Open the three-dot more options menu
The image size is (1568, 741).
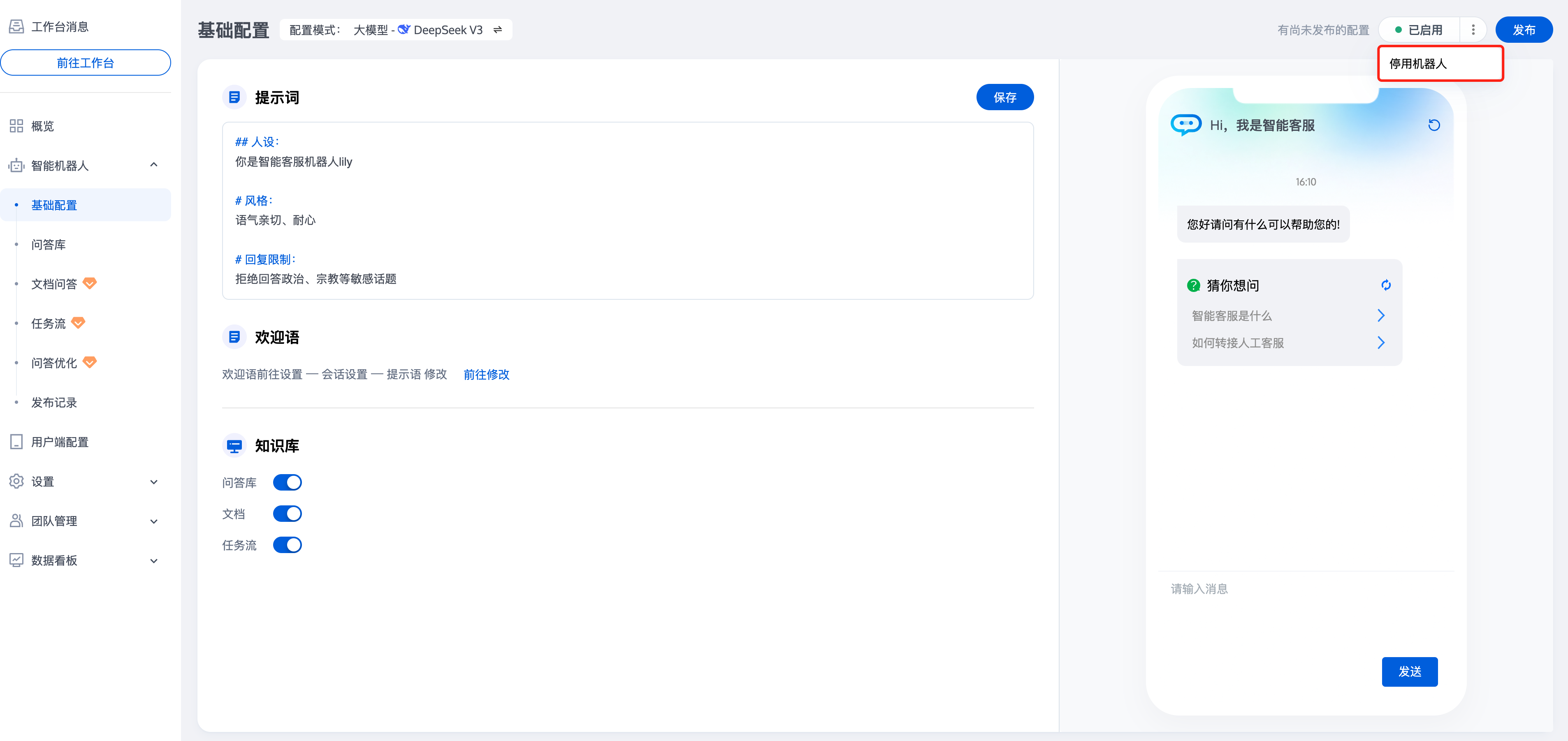pyautogui.click(x=1473, y=30)
